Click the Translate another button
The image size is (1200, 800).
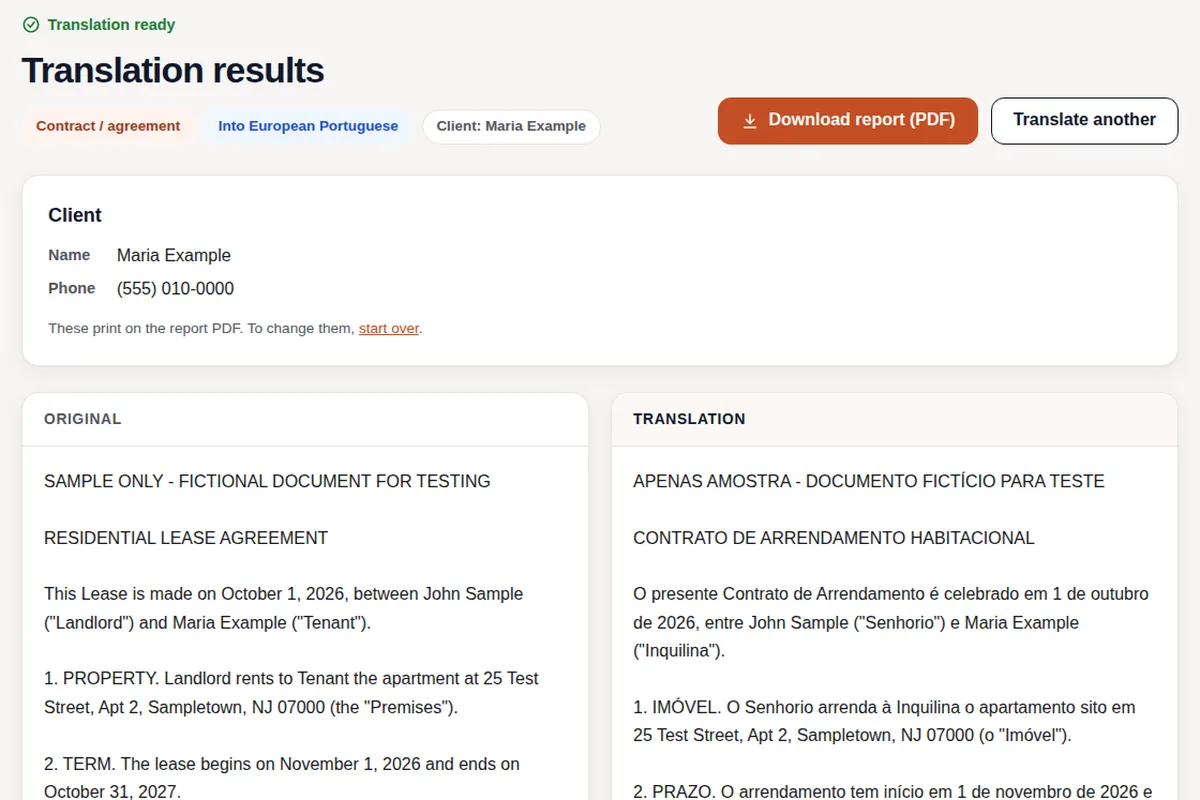tap(1084, 120)
